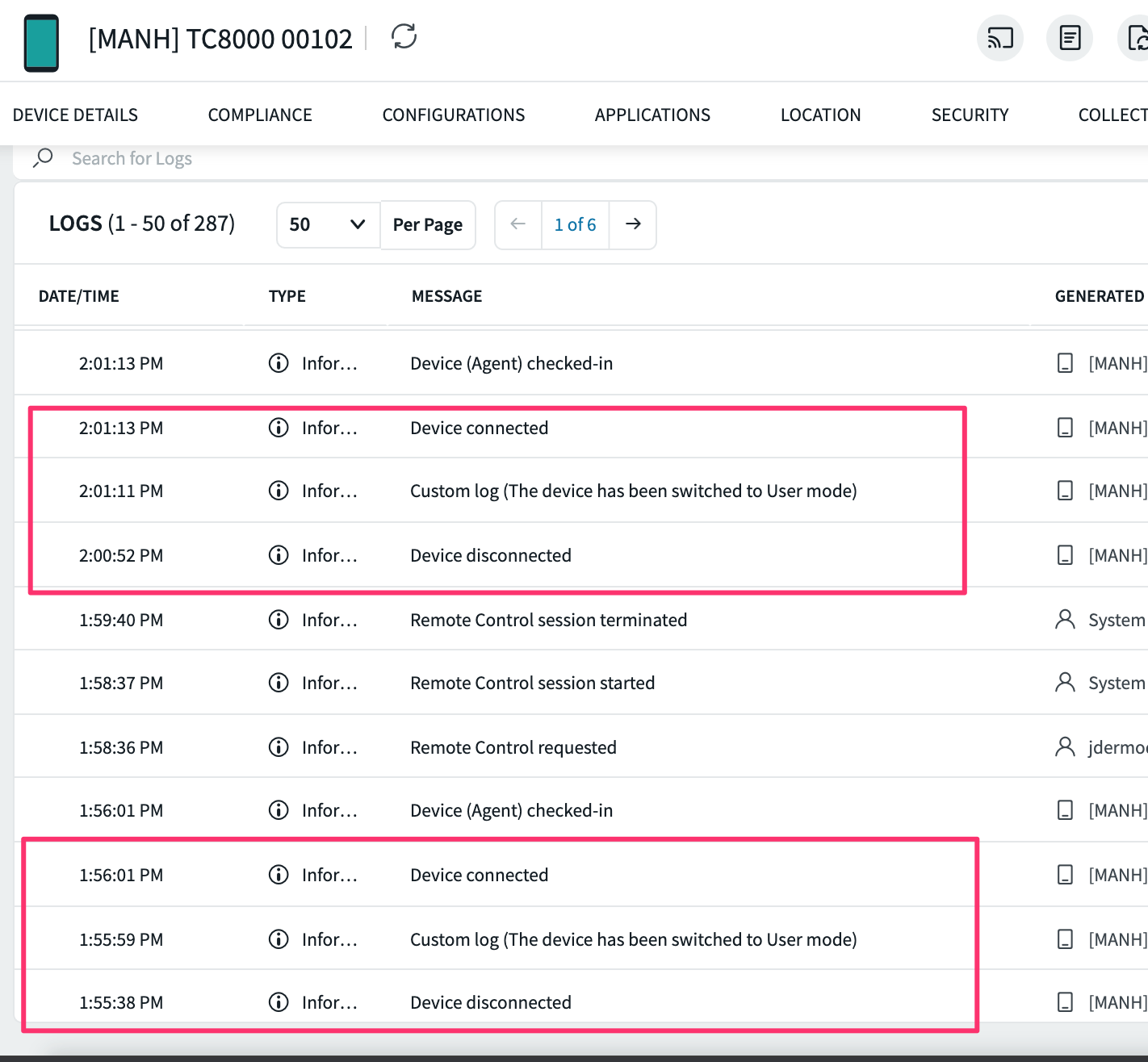Click device icon in 2:00:52 PM row
Image resolution: width=1148 pixels, height=1062 pixels.
click(1065, 555)
